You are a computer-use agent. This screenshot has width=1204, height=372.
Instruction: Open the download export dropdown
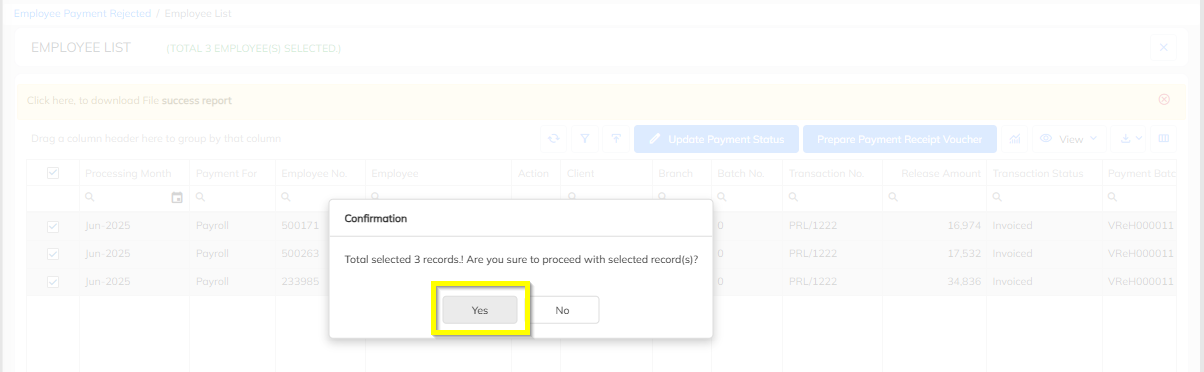click(x=1130, y=139)
